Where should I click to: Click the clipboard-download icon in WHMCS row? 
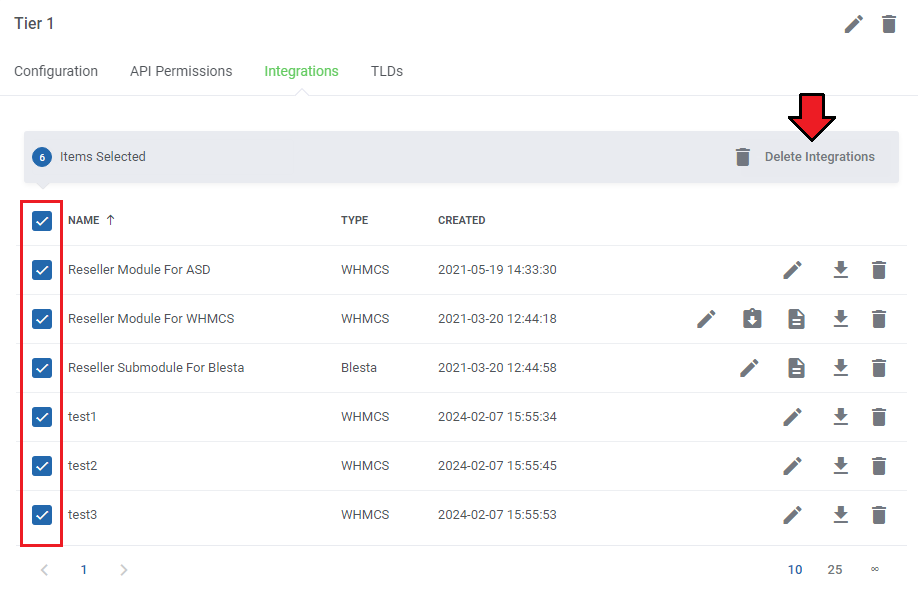pos(752,319)
